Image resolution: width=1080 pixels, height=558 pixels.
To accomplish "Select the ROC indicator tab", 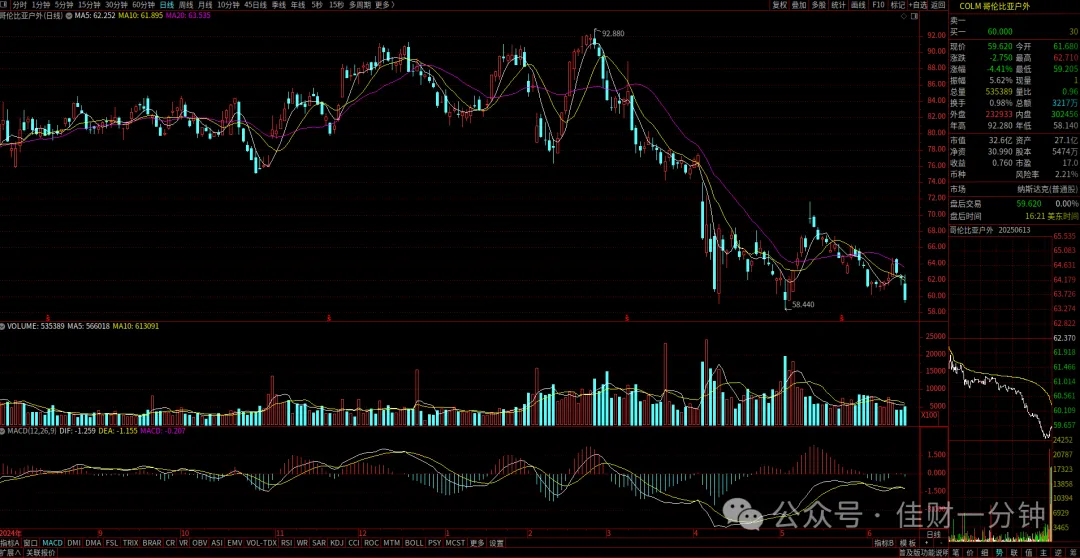I will coord(373,543).
